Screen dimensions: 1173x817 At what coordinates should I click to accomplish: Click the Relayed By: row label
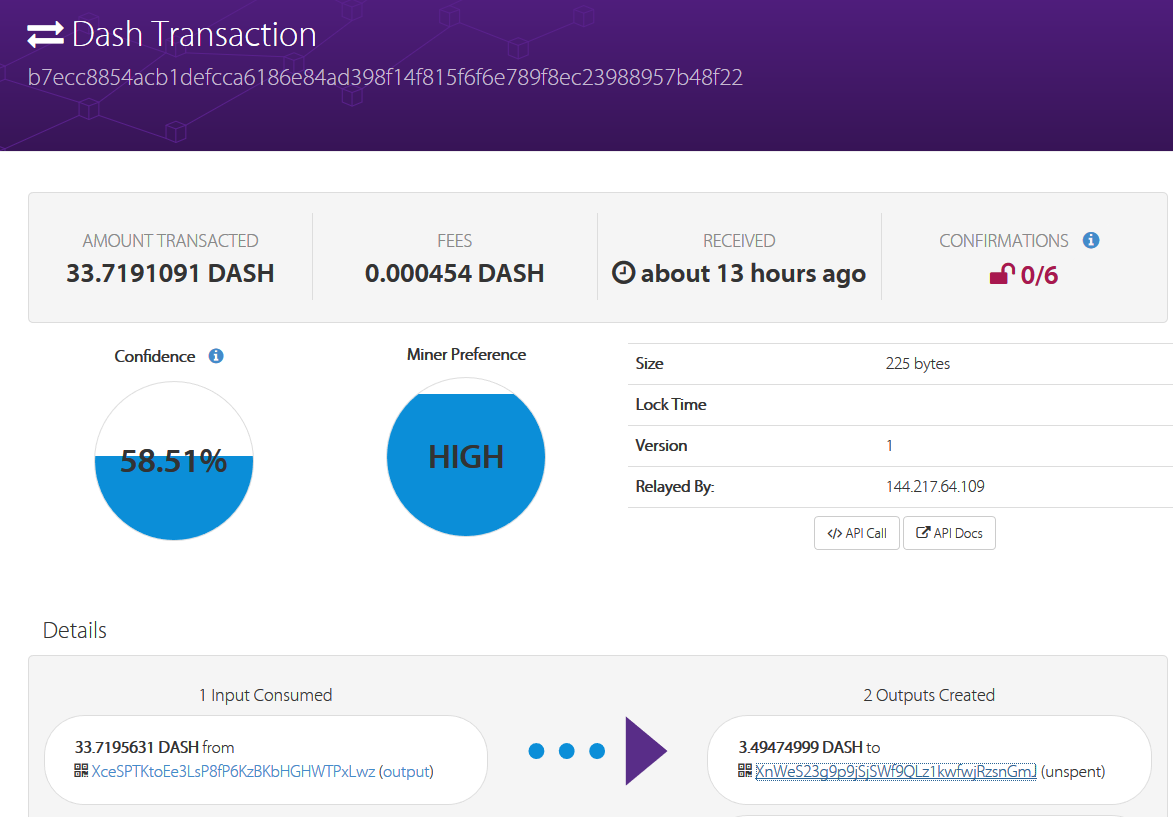pyautogui.click(x=675, y=487)
